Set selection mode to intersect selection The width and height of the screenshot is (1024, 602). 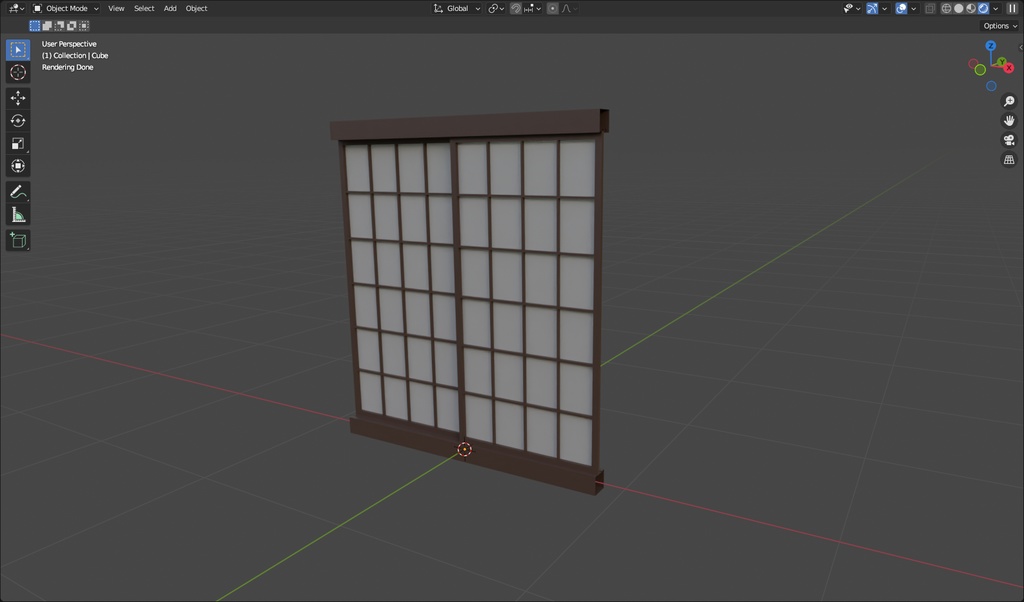point(84,25)
